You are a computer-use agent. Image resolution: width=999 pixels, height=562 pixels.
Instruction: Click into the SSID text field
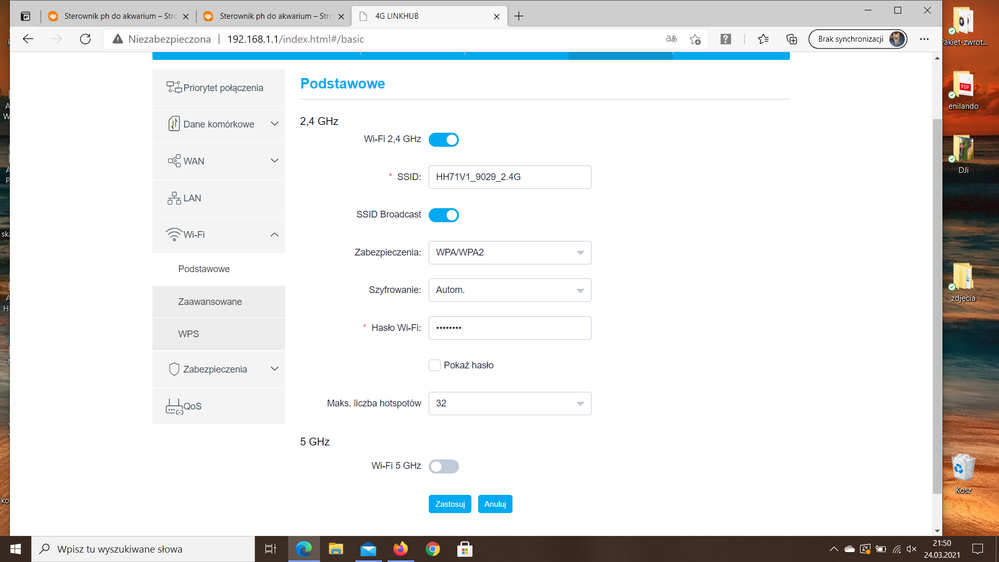coord(509,177)
